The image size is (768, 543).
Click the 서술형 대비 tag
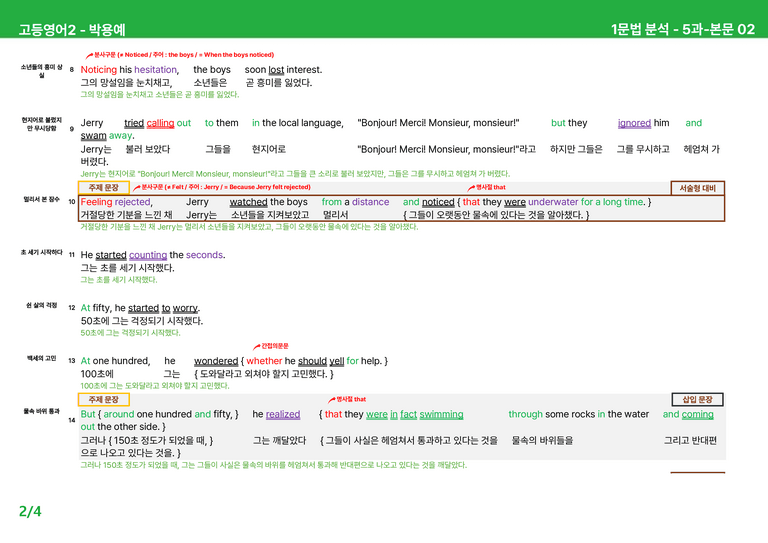pyautogui.click(x=697, y=188)
